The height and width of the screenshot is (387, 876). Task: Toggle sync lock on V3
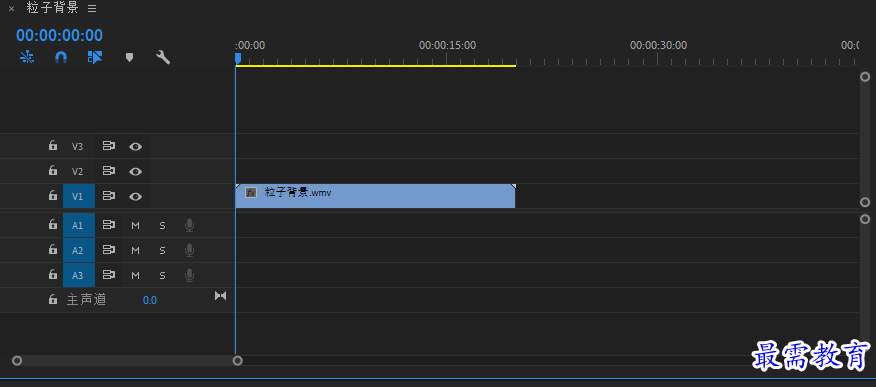click(x=108, y=146)
